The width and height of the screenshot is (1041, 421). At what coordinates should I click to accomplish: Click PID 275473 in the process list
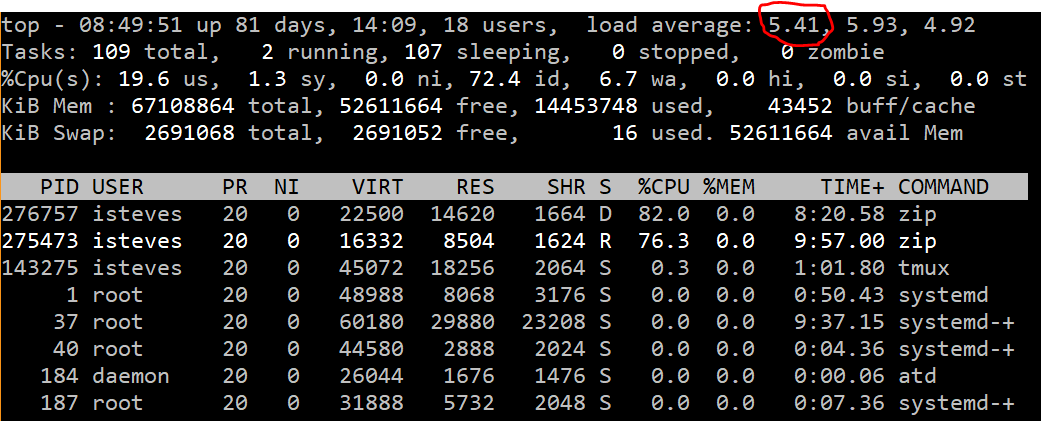40,240
